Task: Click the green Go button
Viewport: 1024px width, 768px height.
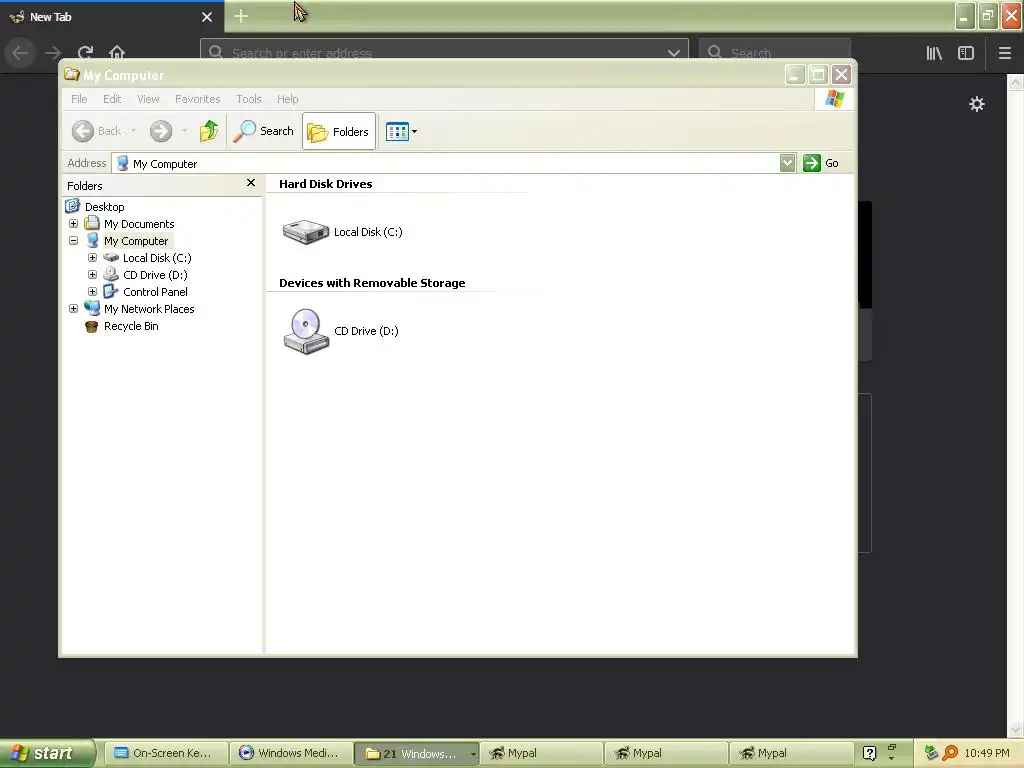Action: tap(821, 163)
